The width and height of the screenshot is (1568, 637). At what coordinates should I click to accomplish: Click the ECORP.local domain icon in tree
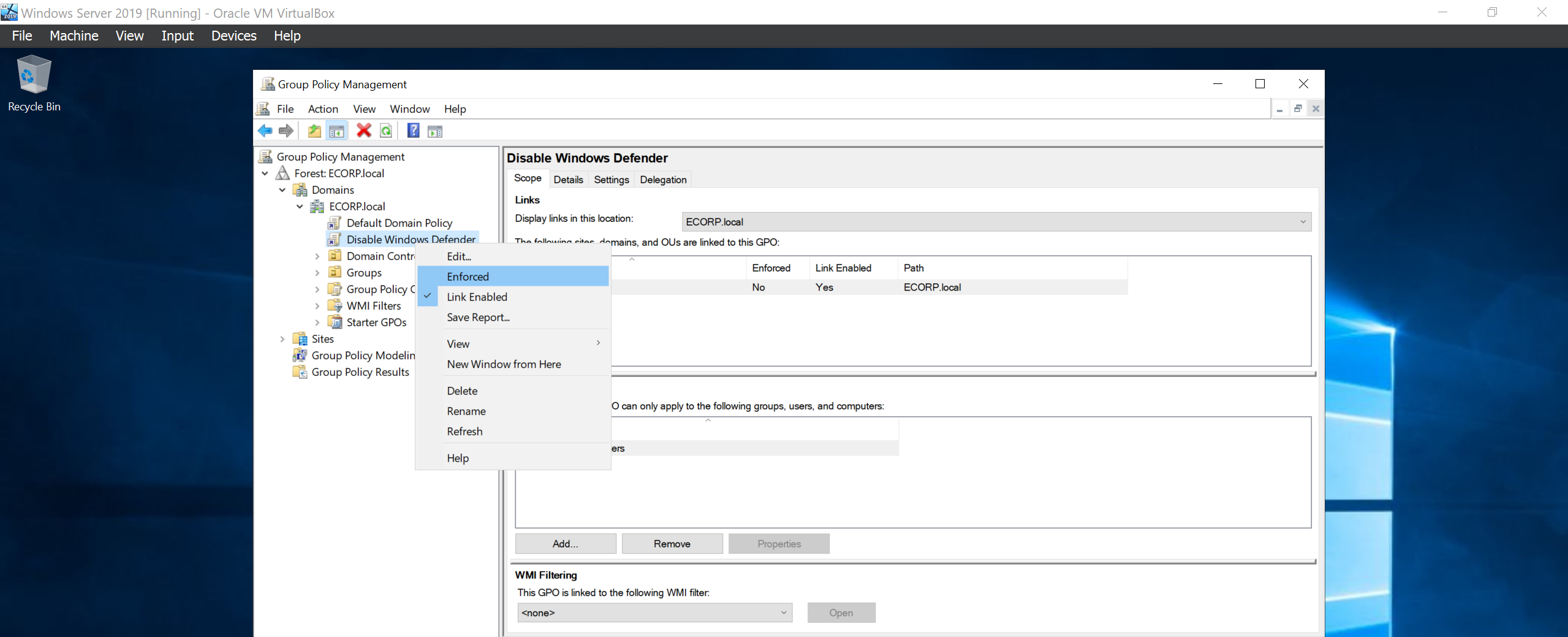317,206
